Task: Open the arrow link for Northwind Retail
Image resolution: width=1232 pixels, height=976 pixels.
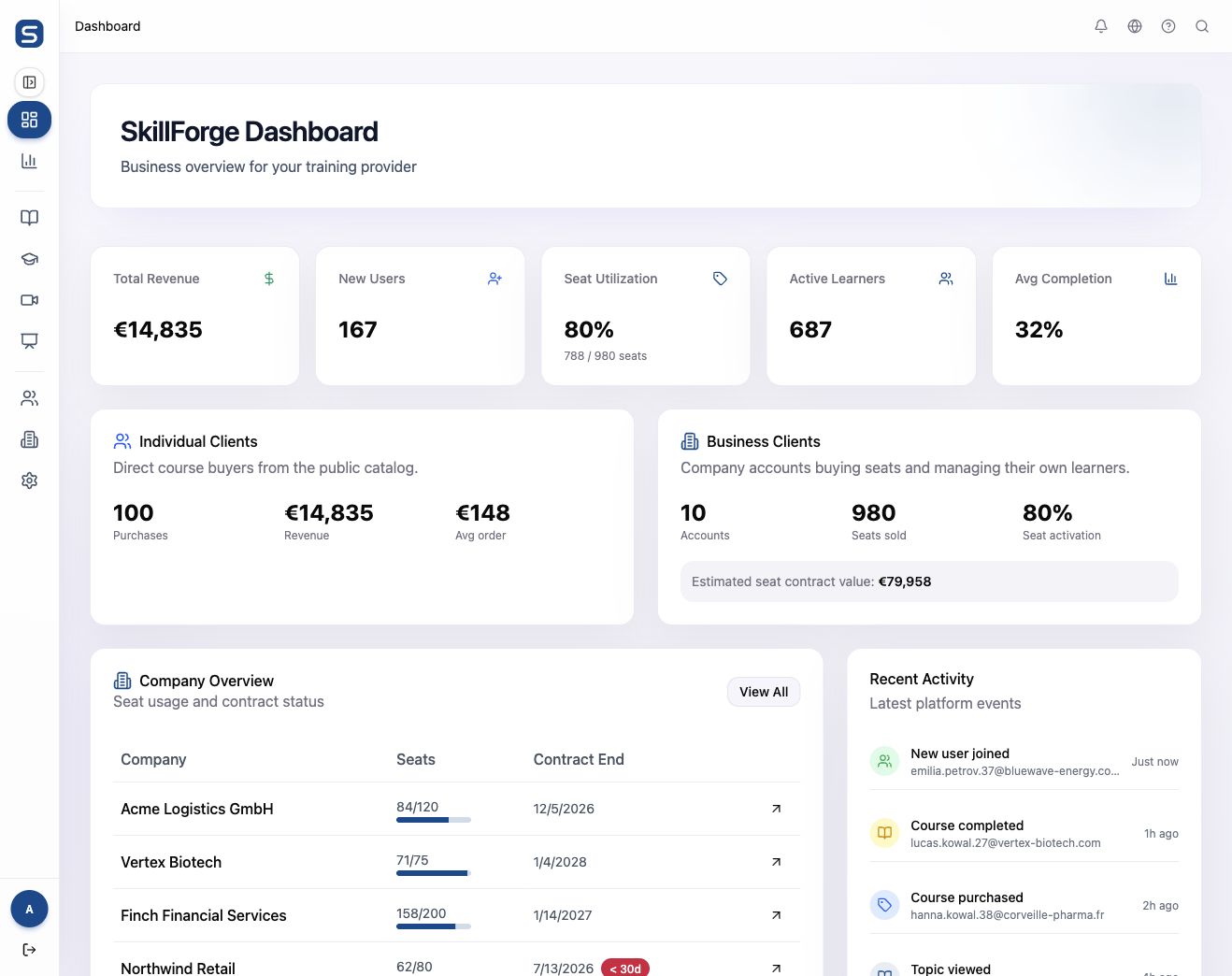Action: pos(776,969)
